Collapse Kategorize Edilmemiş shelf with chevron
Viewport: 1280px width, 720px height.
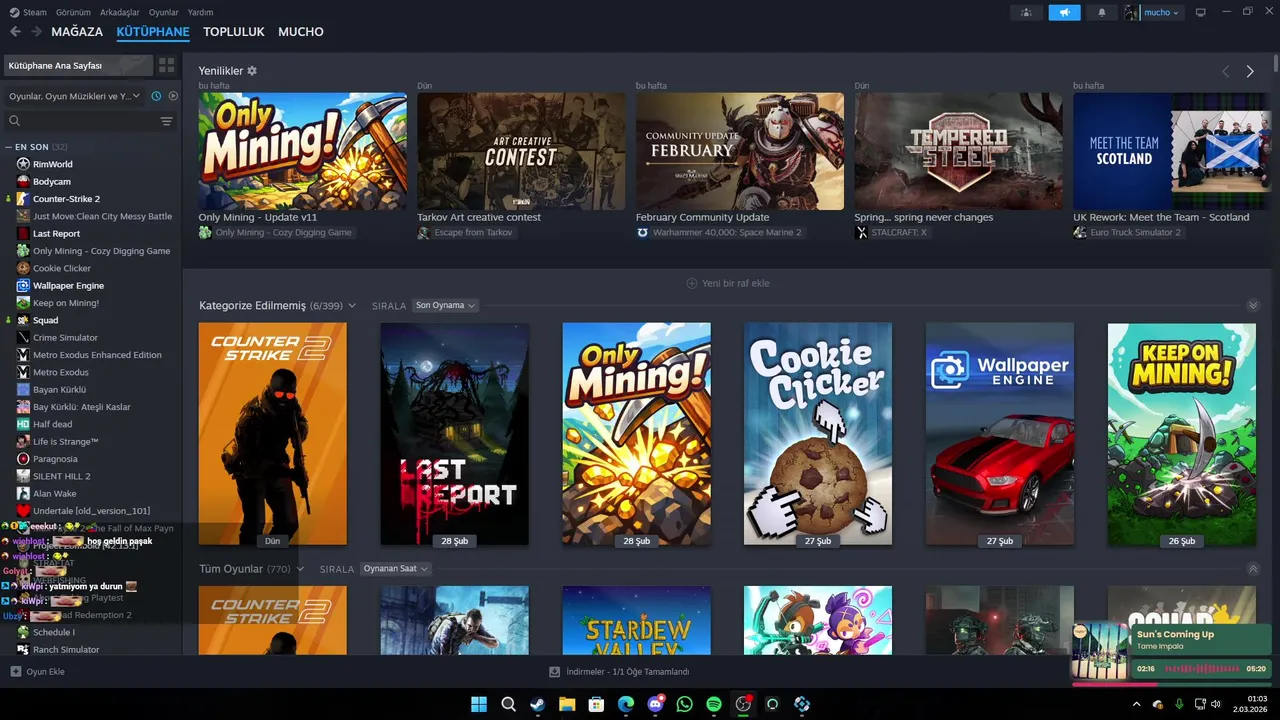point(1253,305)
